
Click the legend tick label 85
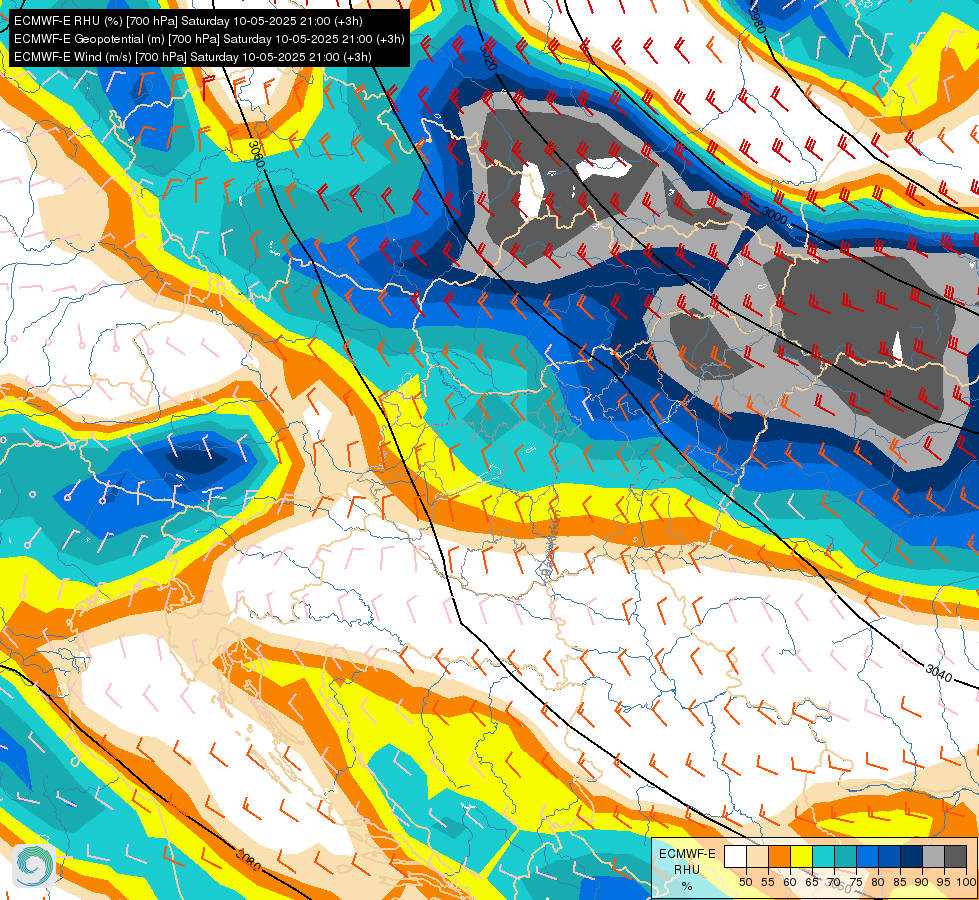coord(900,883)
